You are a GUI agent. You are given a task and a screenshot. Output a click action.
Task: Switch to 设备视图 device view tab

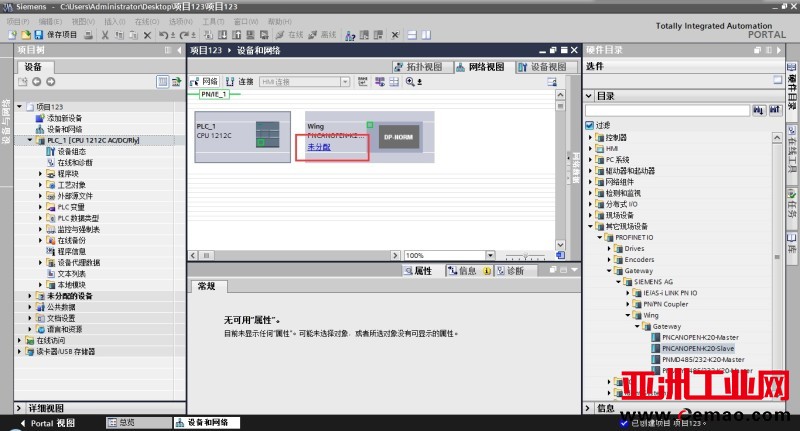(x=544, y=67)
